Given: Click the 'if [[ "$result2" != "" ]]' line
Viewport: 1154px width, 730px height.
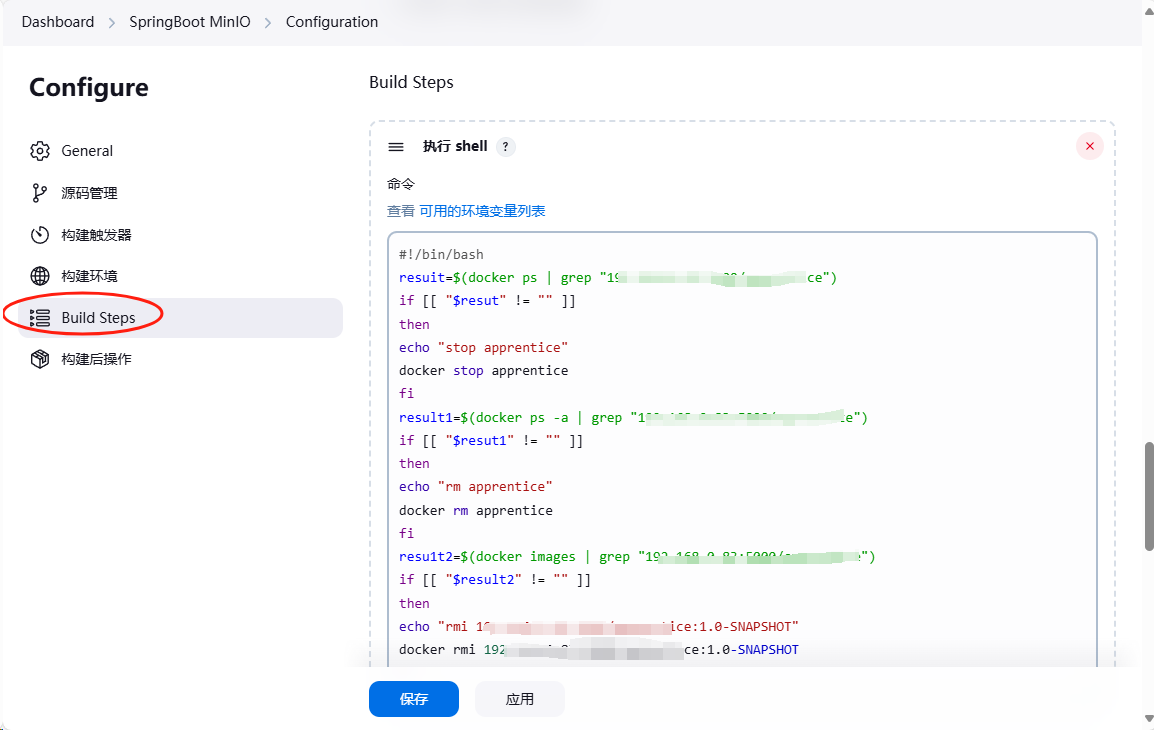Looking at the screenshot, I should 495,580.
